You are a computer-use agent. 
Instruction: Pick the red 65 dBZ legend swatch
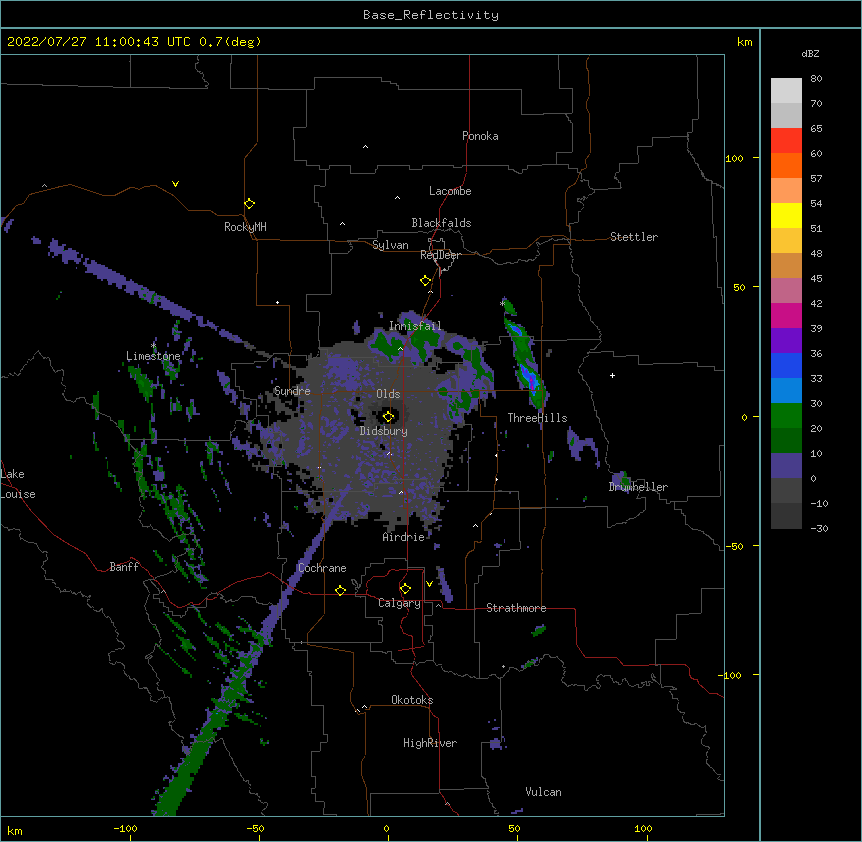click(x=786, y=141)
